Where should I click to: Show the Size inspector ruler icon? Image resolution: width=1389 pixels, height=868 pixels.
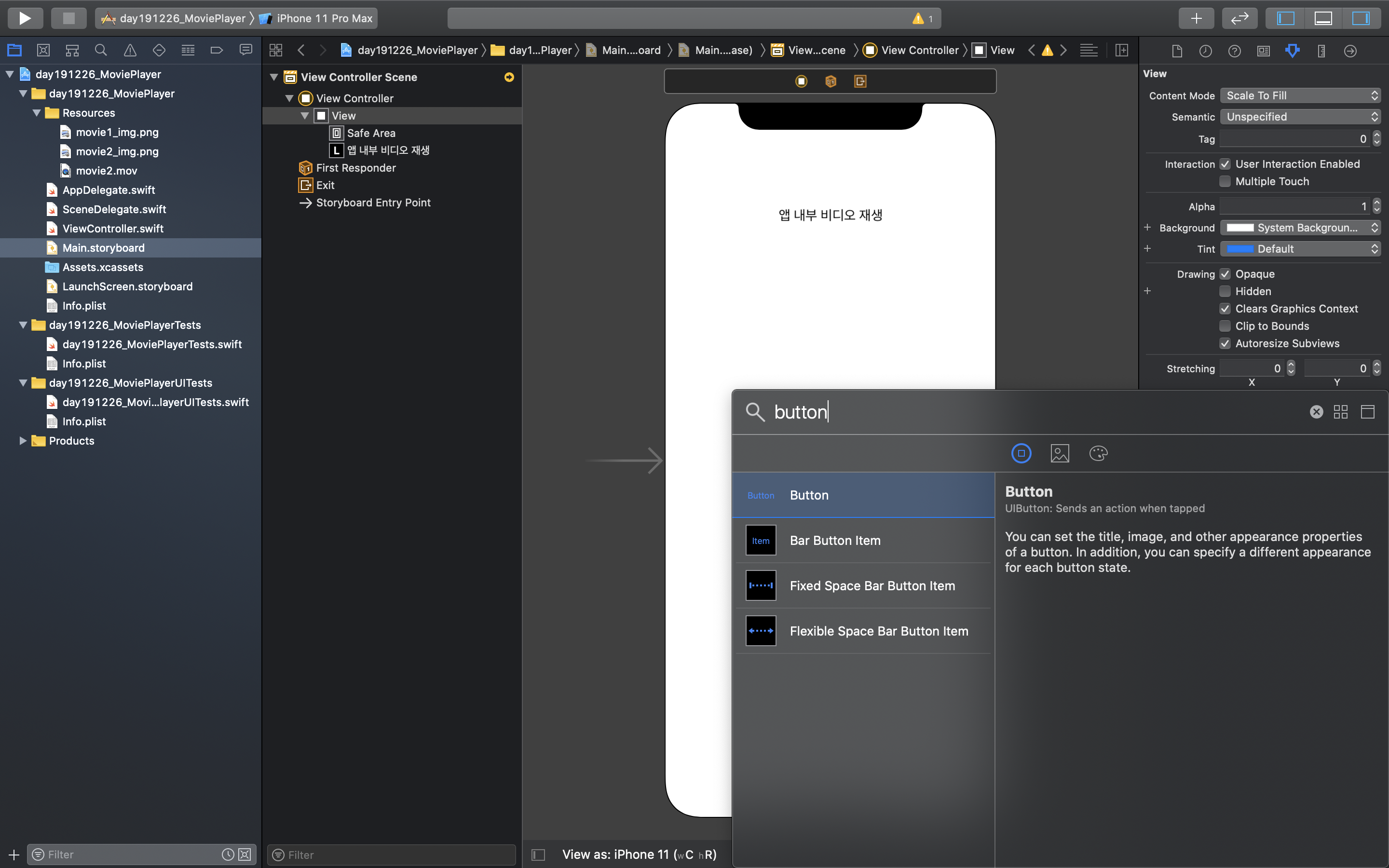pyautogui.click(x=1321, y=51)
